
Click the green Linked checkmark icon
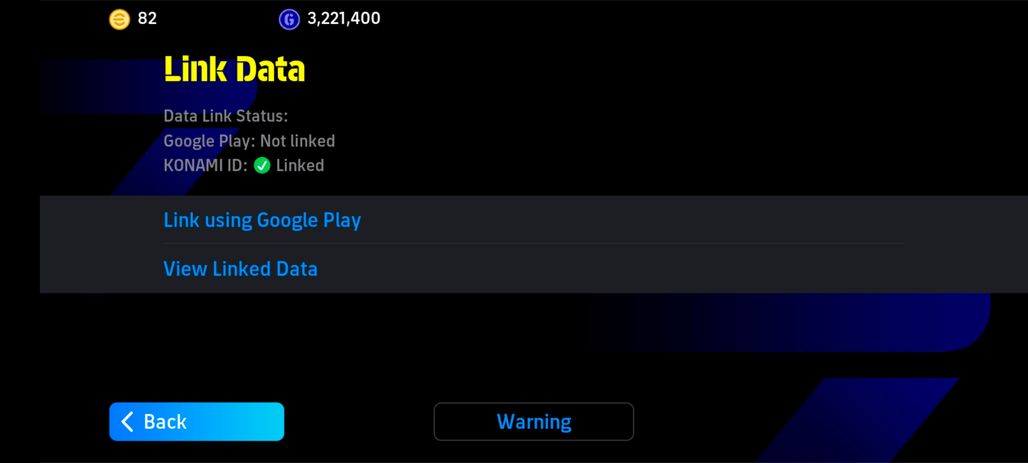[262, 166]
